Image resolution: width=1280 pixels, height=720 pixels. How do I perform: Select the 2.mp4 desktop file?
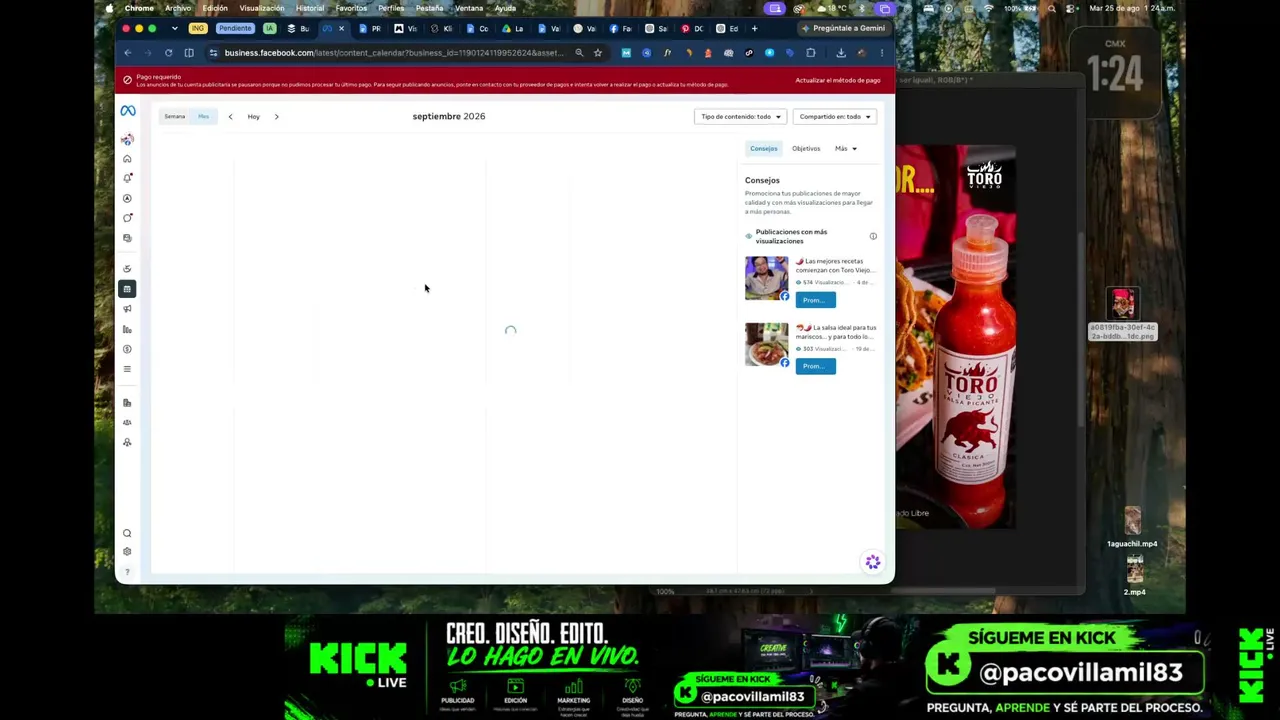pyautogui.click(x=1134, y=576)
